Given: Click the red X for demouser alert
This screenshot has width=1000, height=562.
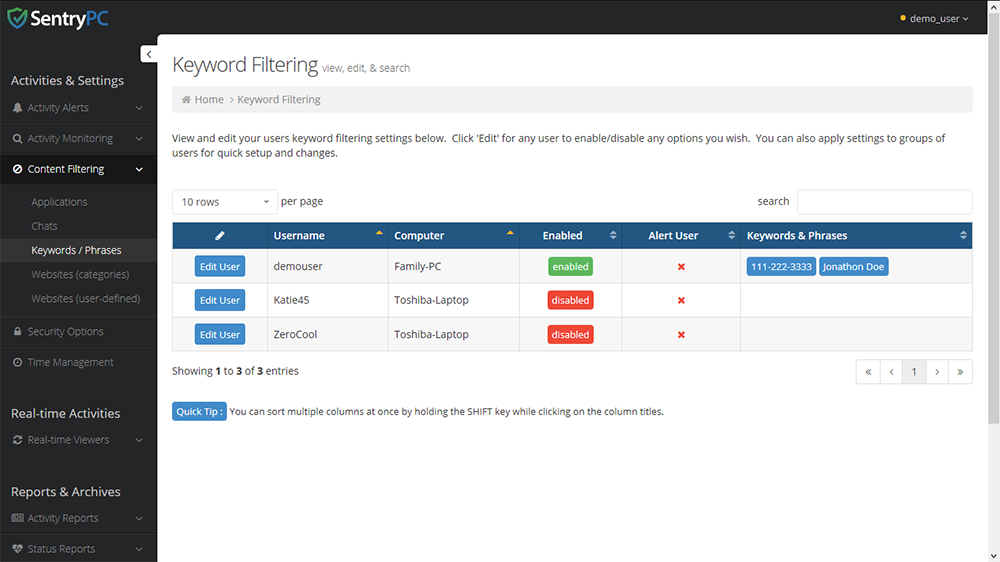Looking at the screenshot, I should [x=681, y=267].
